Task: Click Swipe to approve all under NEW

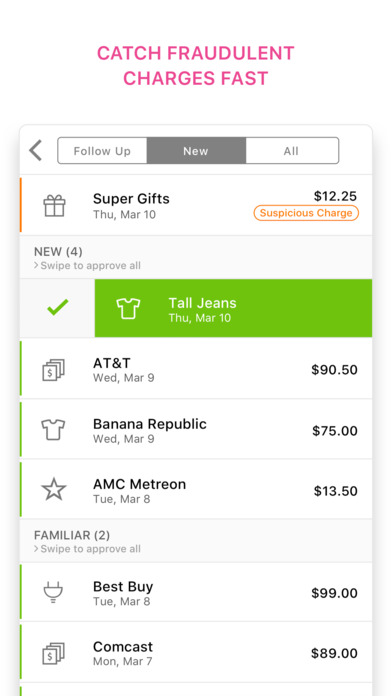Action: click(x=87, y=266)
